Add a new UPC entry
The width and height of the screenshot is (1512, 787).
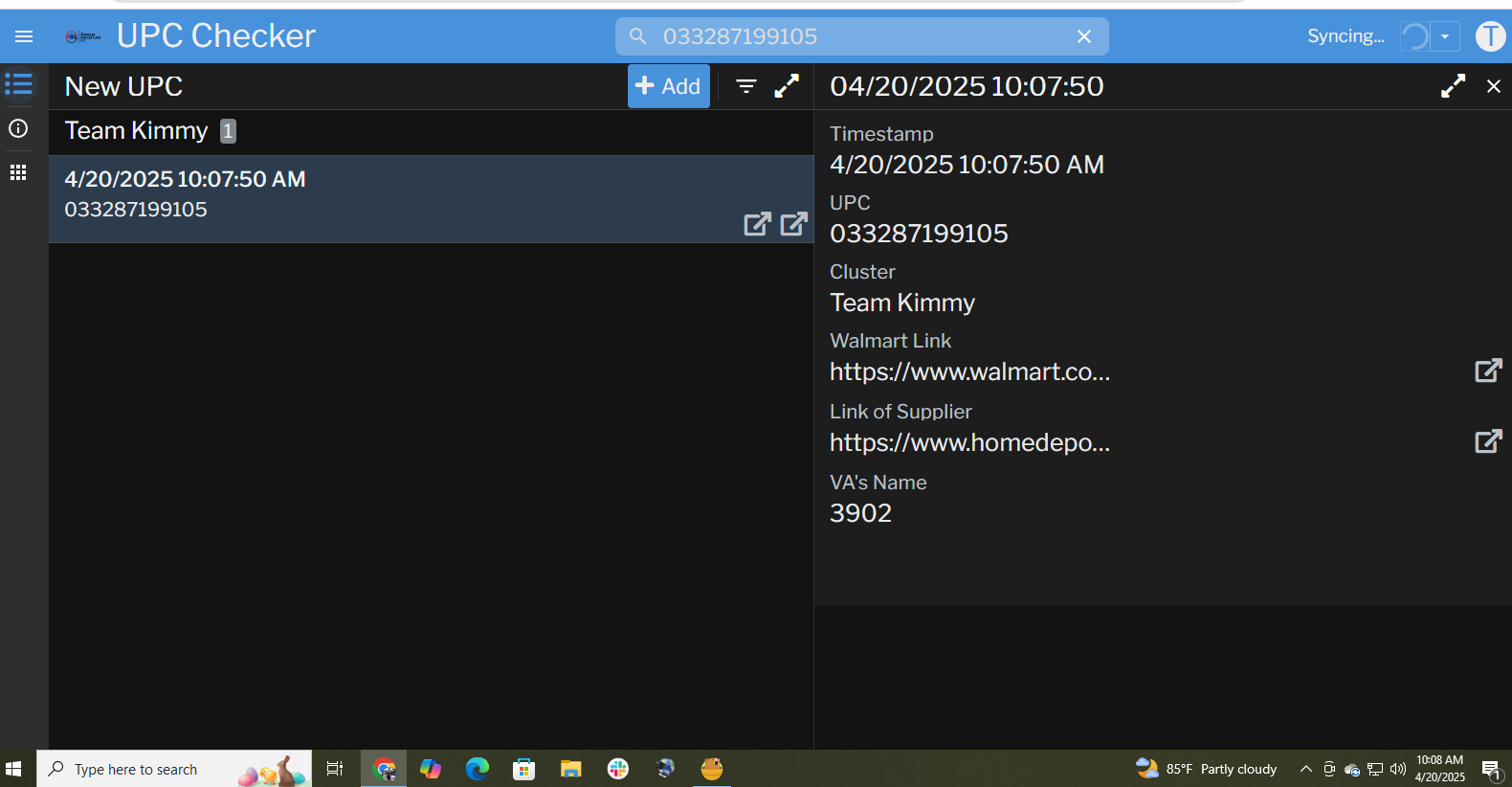pyautogui.click(x=668, y=86)
